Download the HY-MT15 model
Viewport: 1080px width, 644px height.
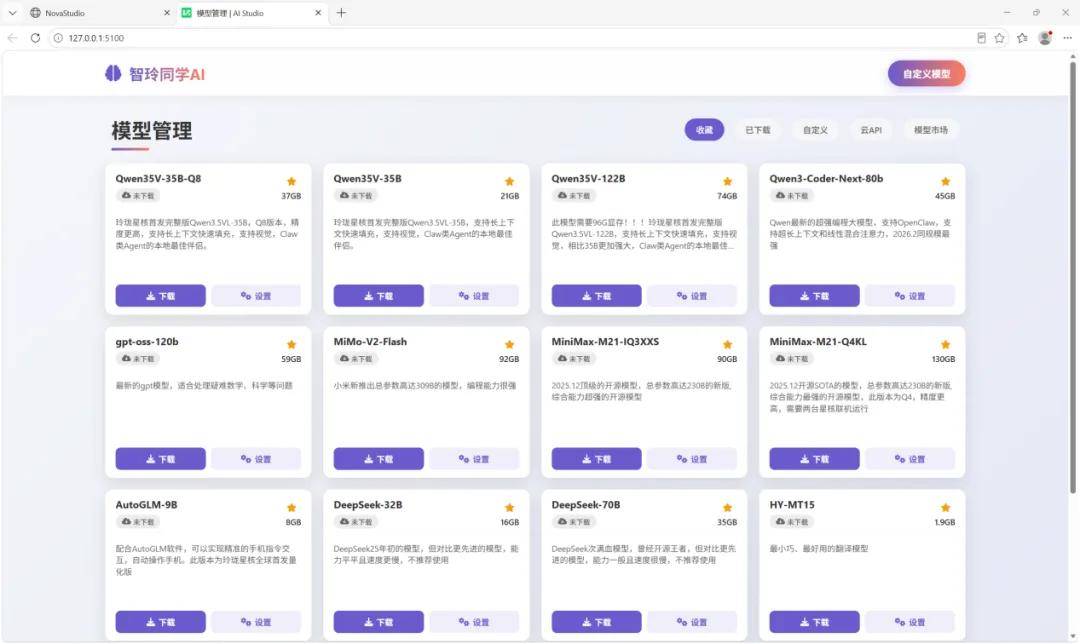[x=814, y=622]
